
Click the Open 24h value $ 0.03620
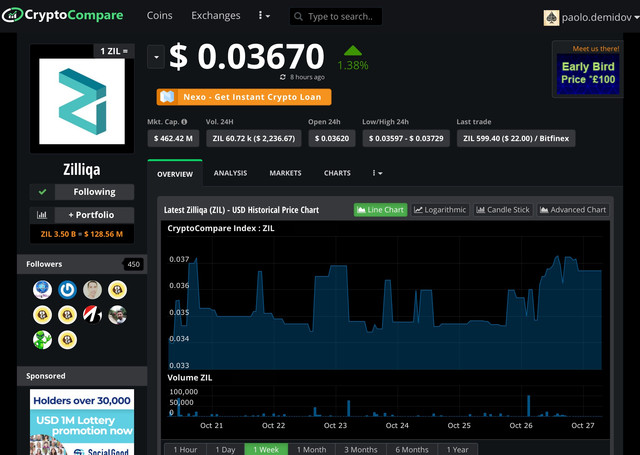[x=332, y=138]
